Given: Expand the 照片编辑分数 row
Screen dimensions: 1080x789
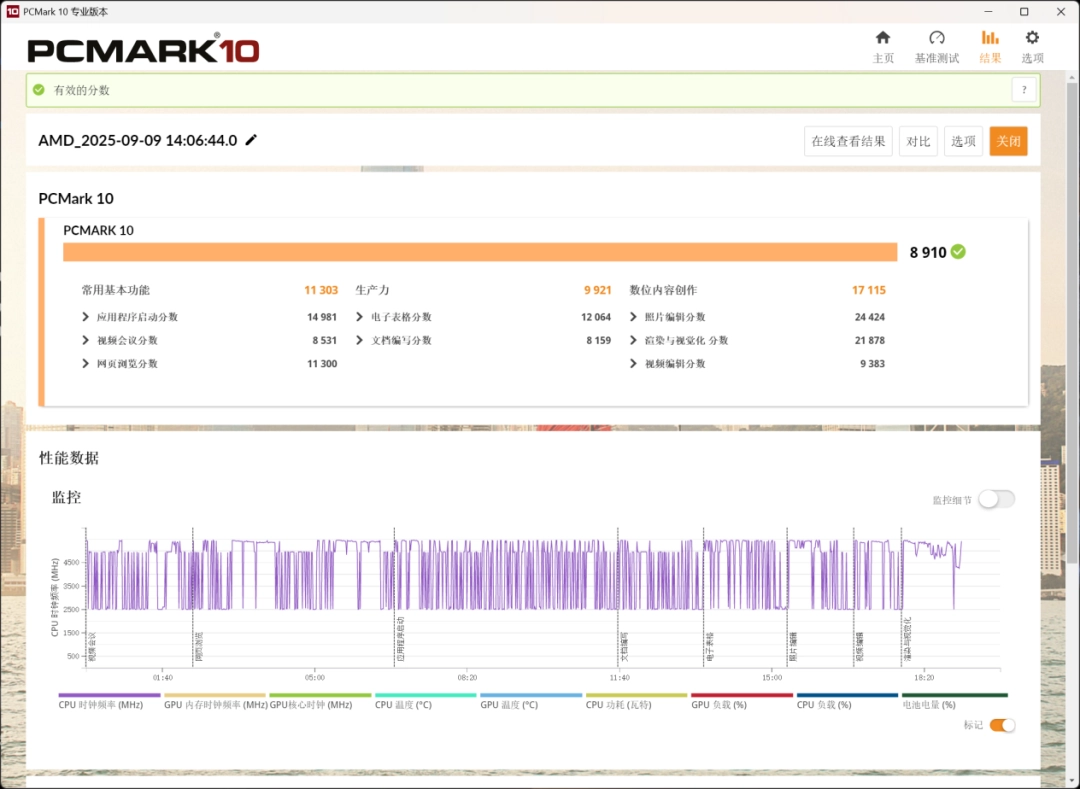Looking at the screenshot, I should pyautogui.click(x=634, y=317).
